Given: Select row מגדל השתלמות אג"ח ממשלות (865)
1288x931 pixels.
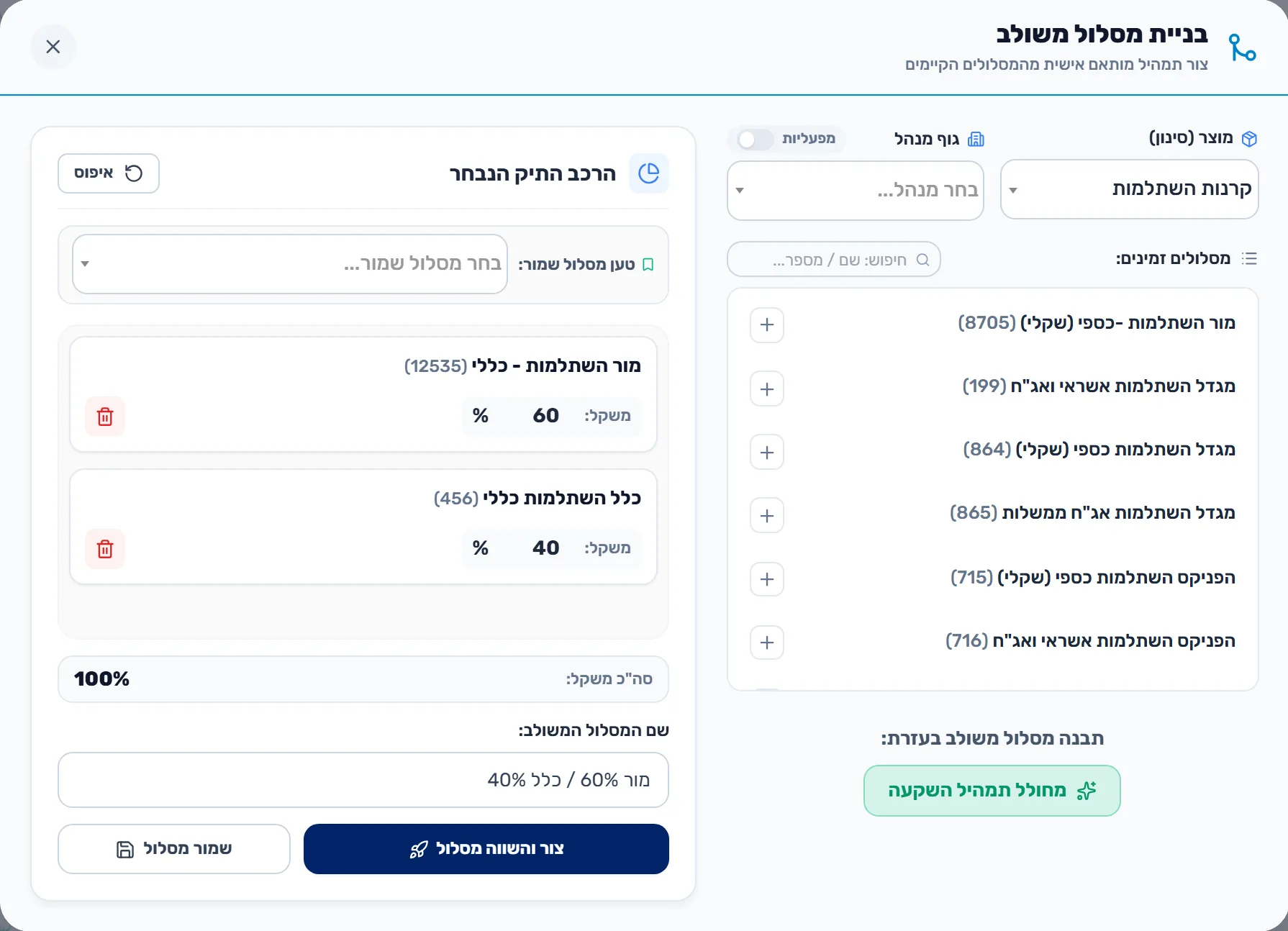Looking at the screenshot, I should [x=993, y=514].
